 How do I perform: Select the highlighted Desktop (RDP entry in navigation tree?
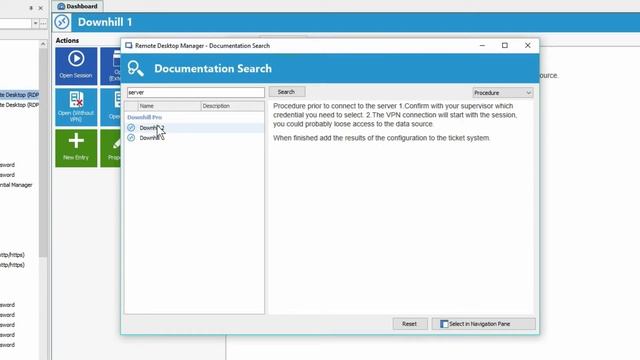pyautogui.click(x=19, y=95)
